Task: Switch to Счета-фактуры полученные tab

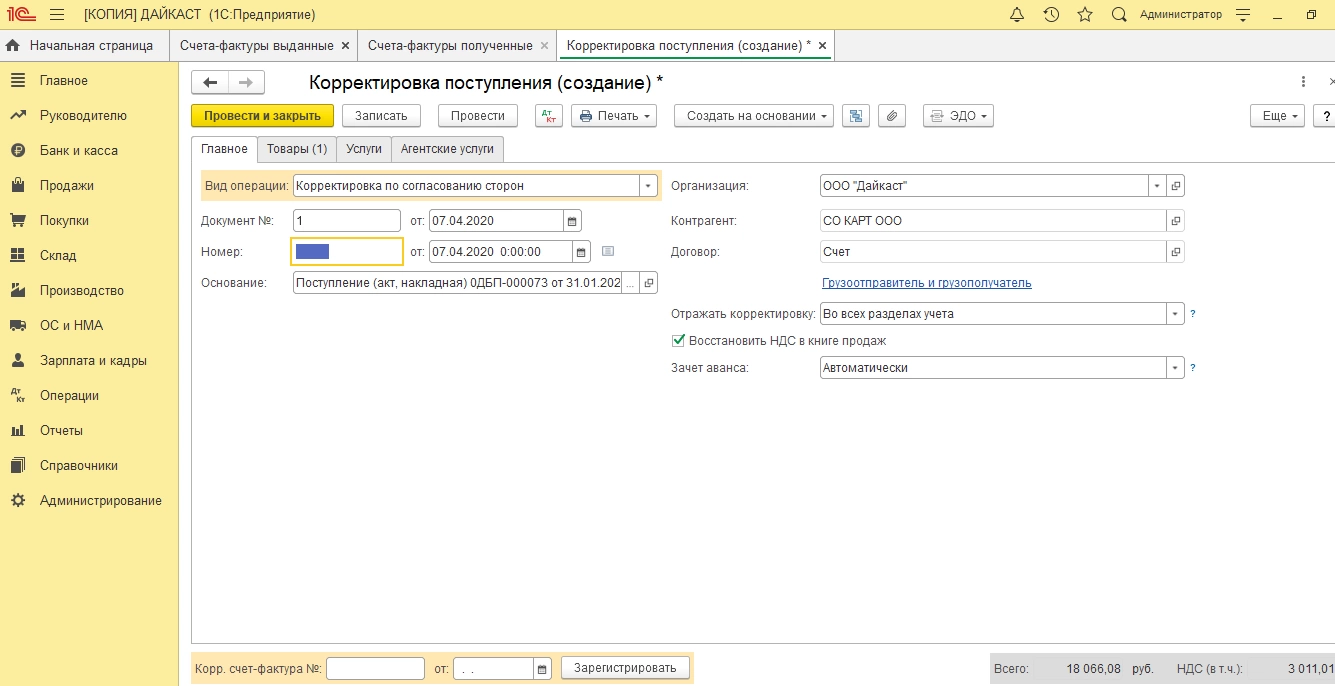Action: (450, 46)
